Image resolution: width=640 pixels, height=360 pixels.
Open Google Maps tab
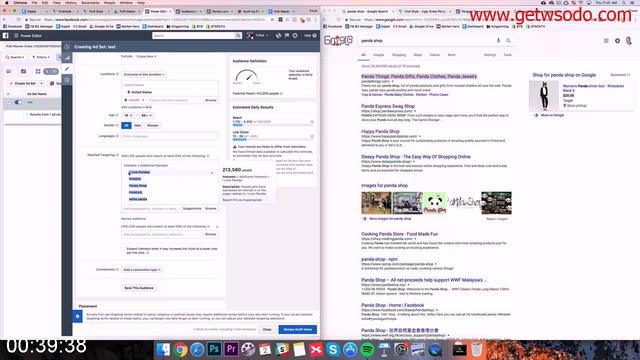(418, 55)
